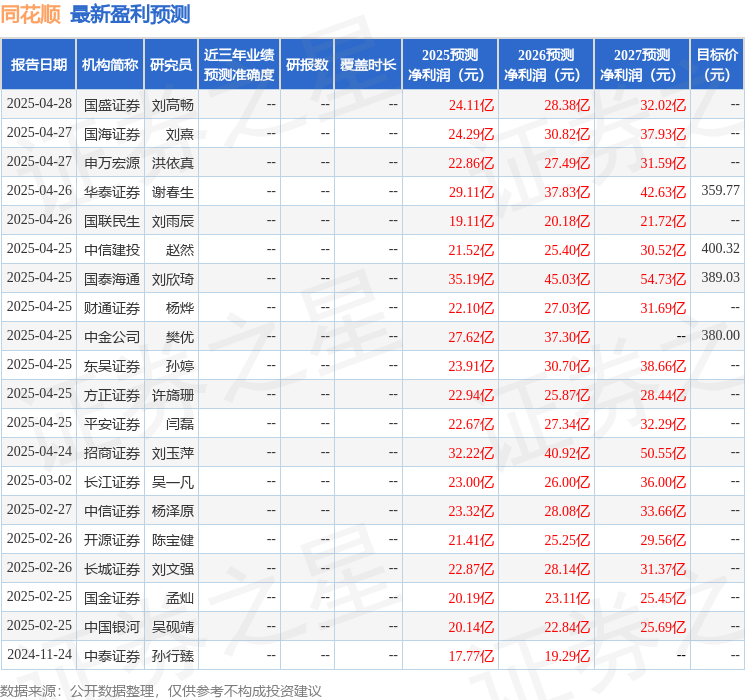Click target price 359.77
Screen dimensions: 745x700
[x=720, y=191]
